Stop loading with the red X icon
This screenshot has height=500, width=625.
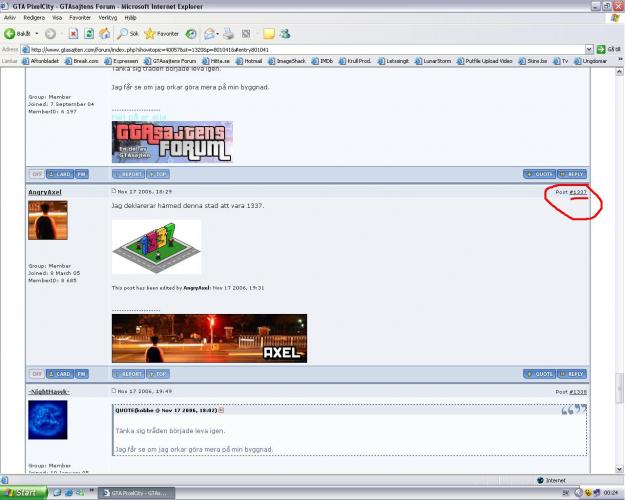73,34
